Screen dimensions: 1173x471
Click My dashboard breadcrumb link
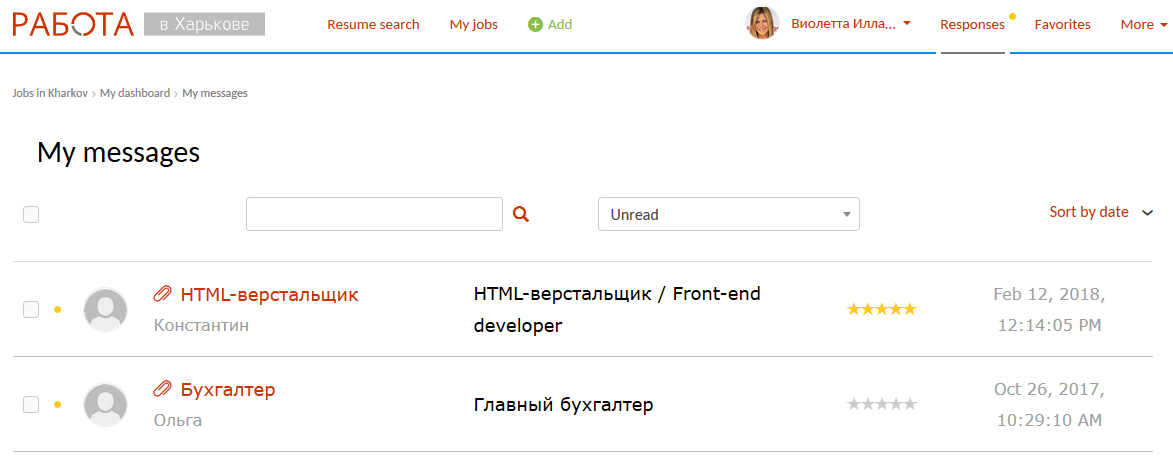pos(135,93)
